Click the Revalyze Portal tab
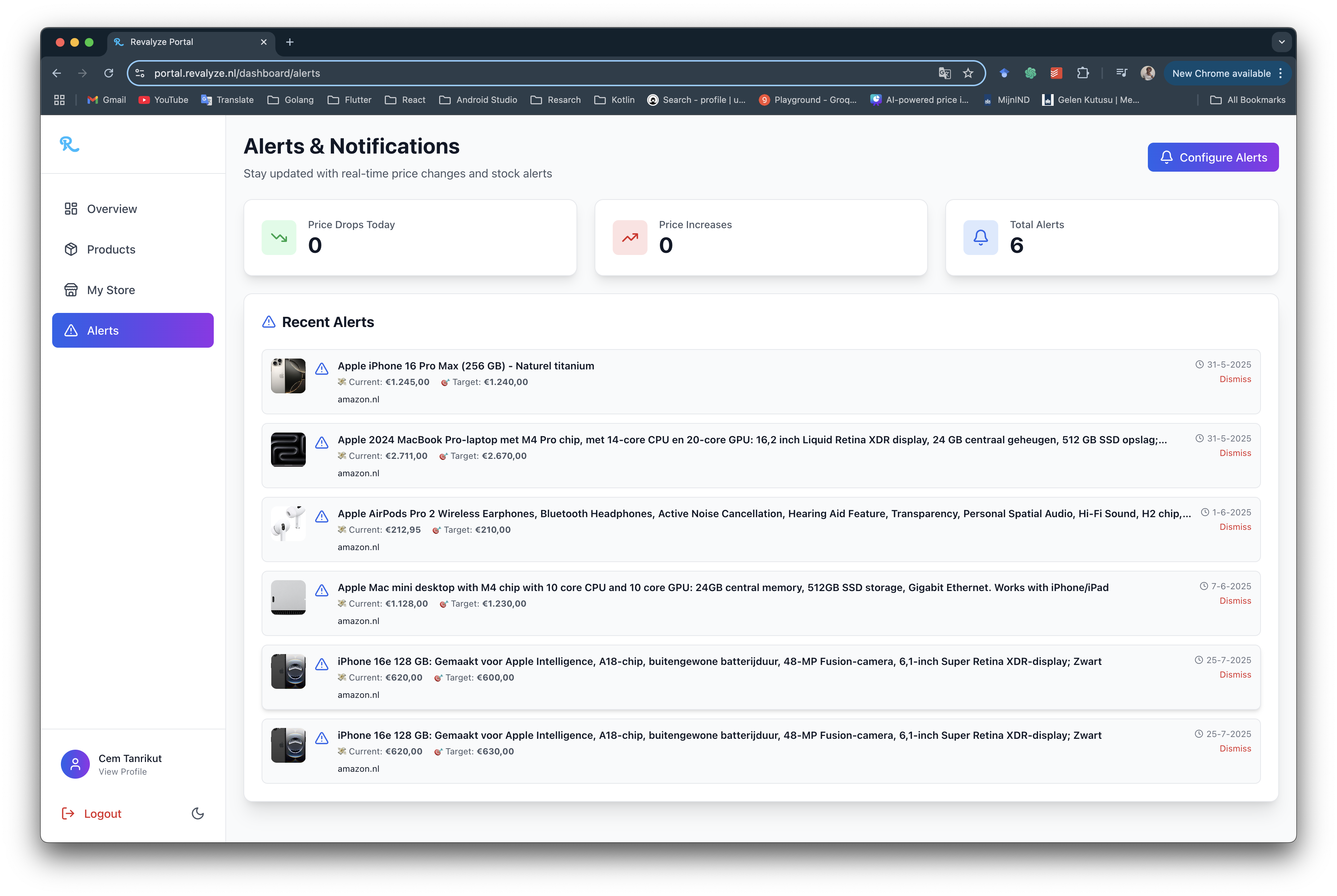The image size is (1337, 896). tap(191, 42)
